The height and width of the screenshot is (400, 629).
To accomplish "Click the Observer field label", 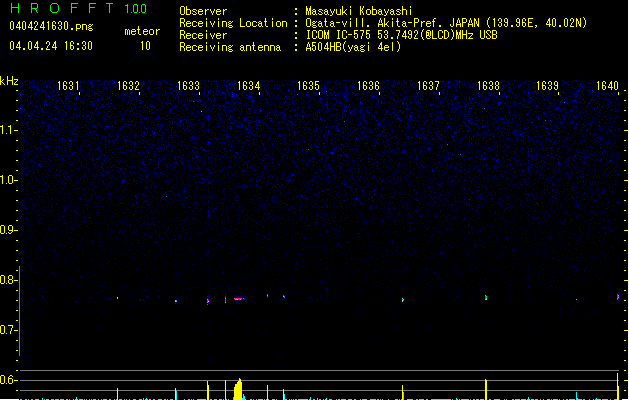I will [203, 11].
